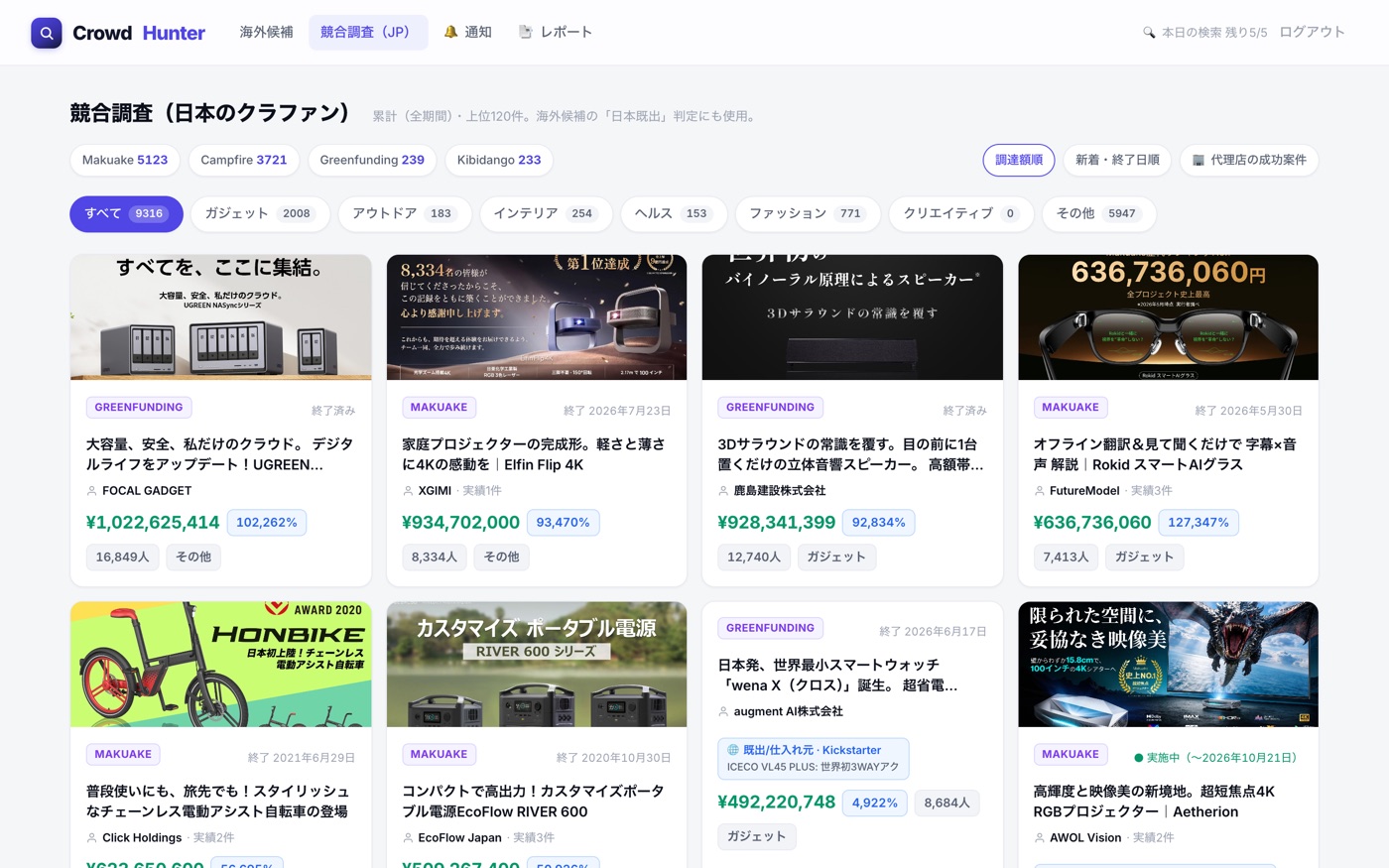Image resolution: width=1389 pixels, height=868 pixels.
Task: Filter by Kibidango 233 platform
Action: click(499, 160)
